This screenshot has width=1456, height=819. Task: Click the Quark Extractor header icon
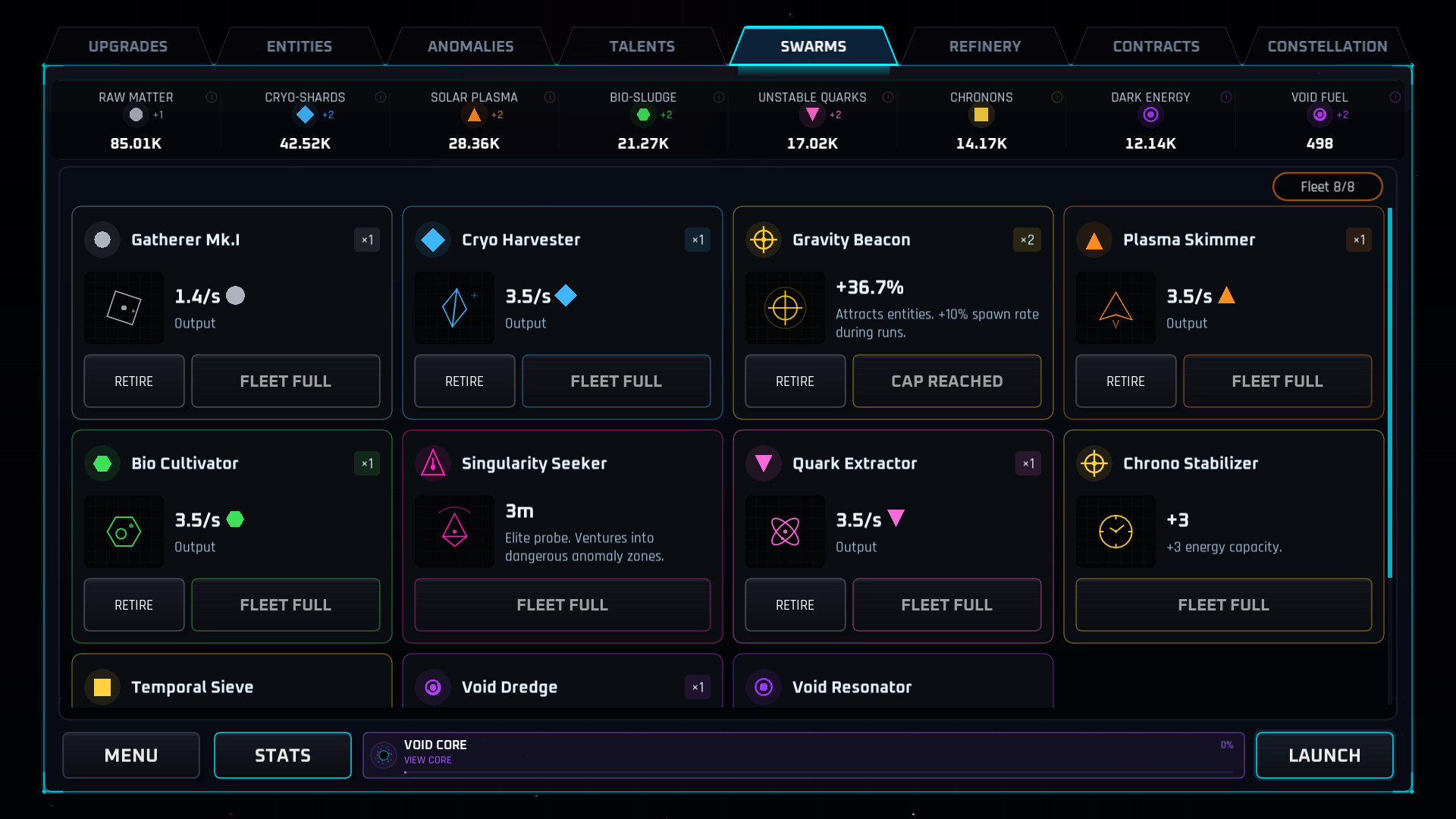pos(764,463)
